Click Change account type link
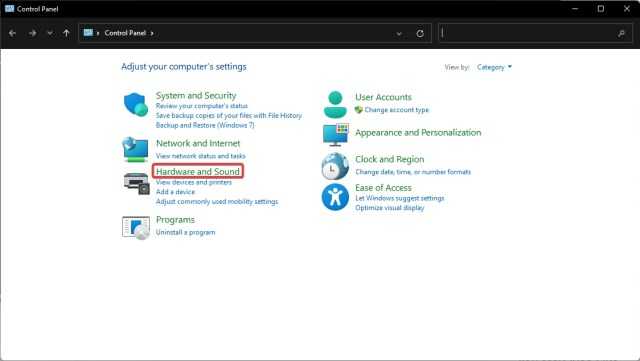640x361 pixels. pos(396,110)
